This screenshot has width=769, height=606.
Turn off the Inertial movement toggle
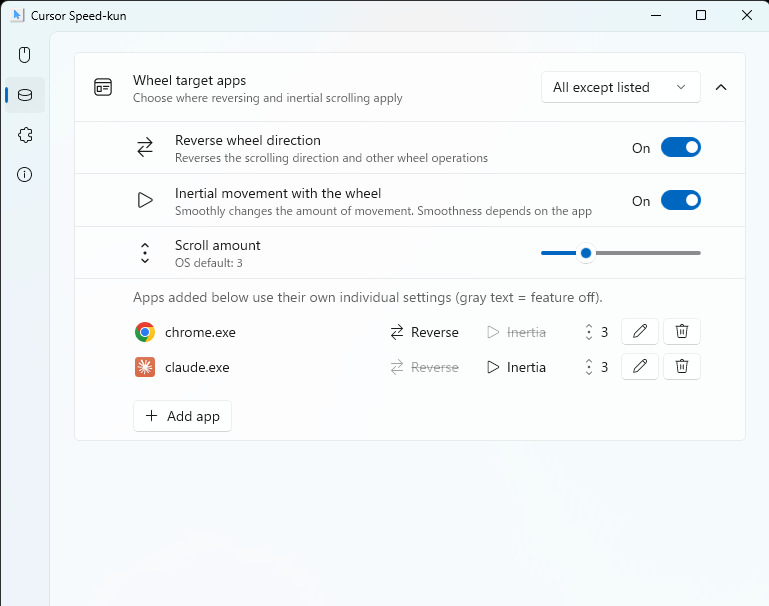pyautogui.click(x=681, y=201)
